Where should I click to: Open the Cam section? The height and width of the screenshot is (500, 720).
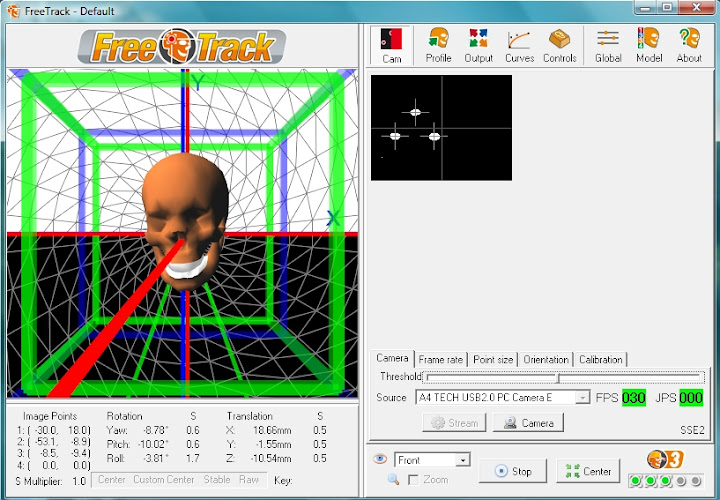[391, 45]
